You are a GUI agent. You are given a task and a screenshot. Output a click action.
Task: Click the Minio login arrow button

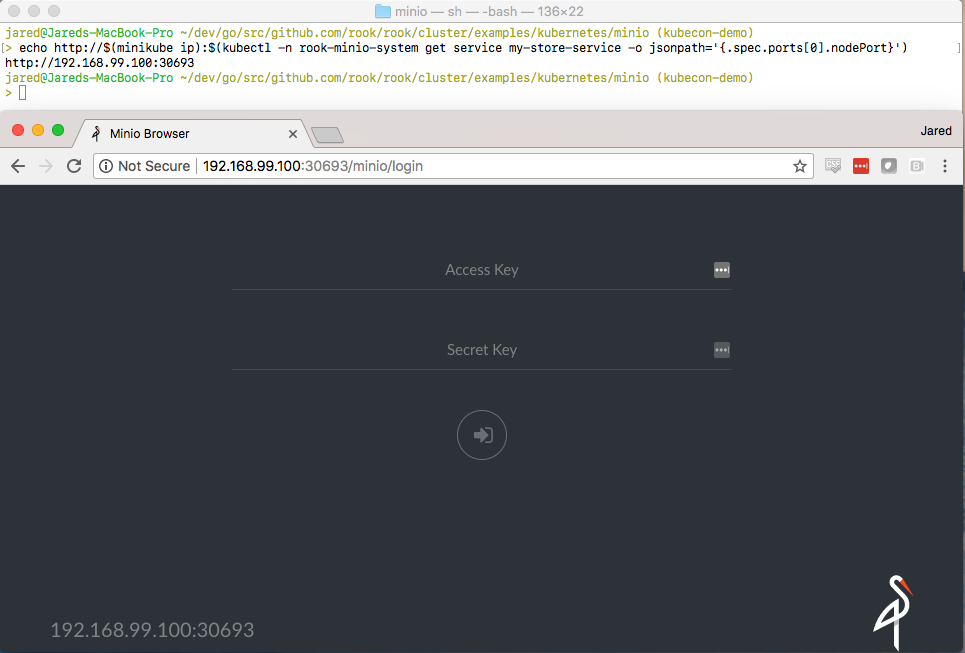pos(482,435)
